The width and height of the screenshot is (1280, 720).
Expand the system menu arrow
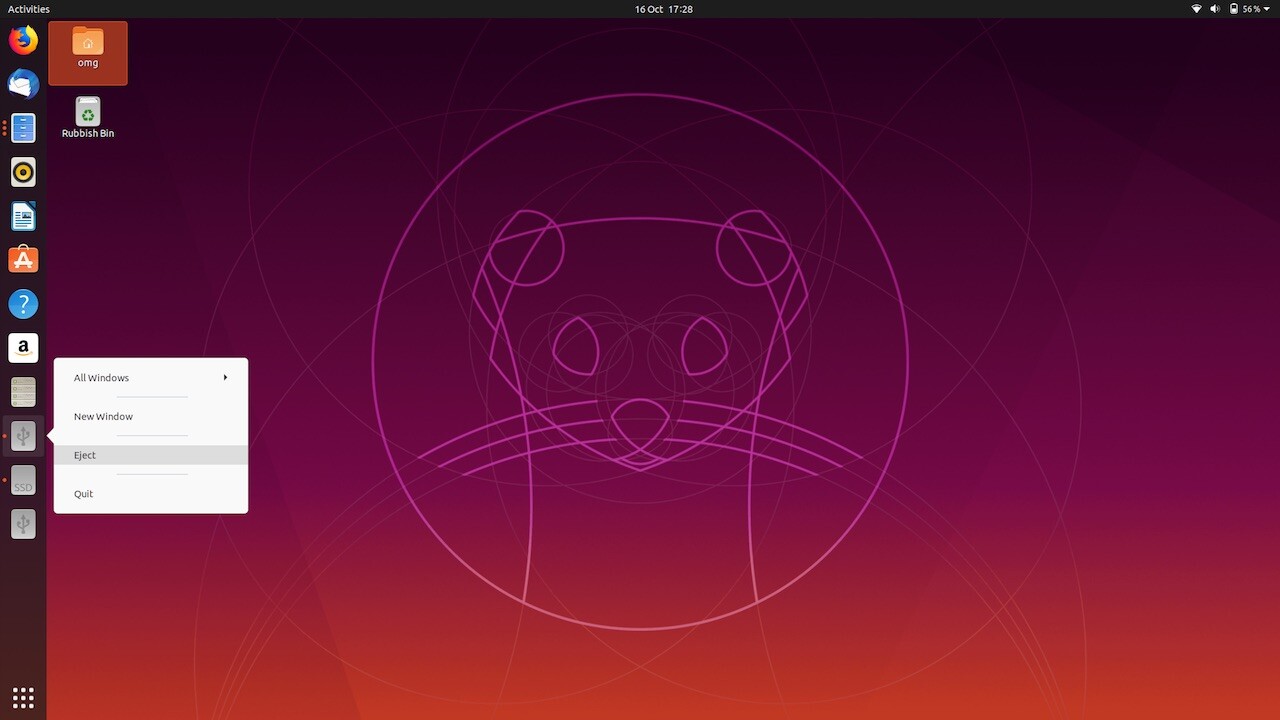1267,9
